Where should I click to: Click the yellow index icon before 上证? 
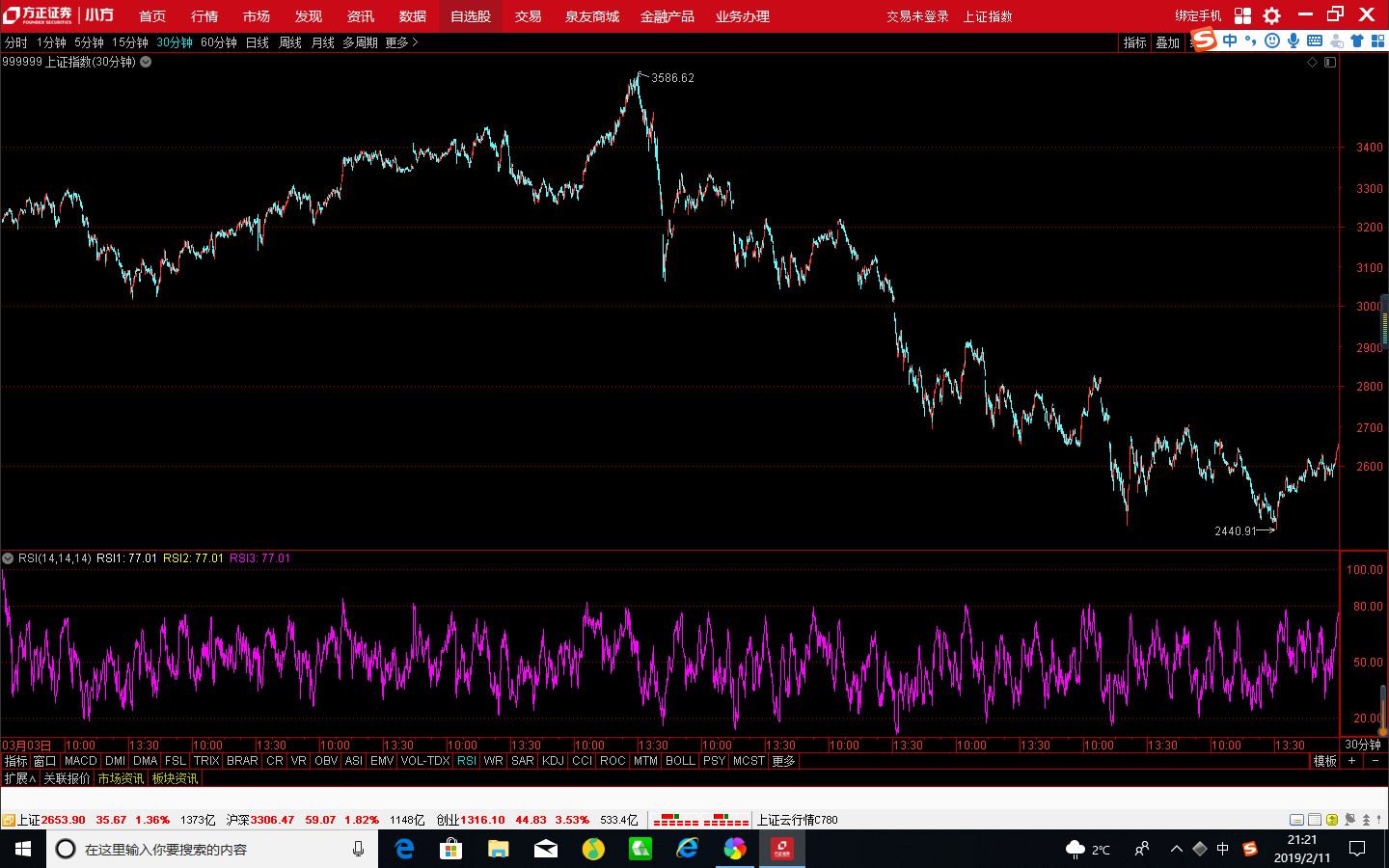pyautogui.click(x=9, y=820)
